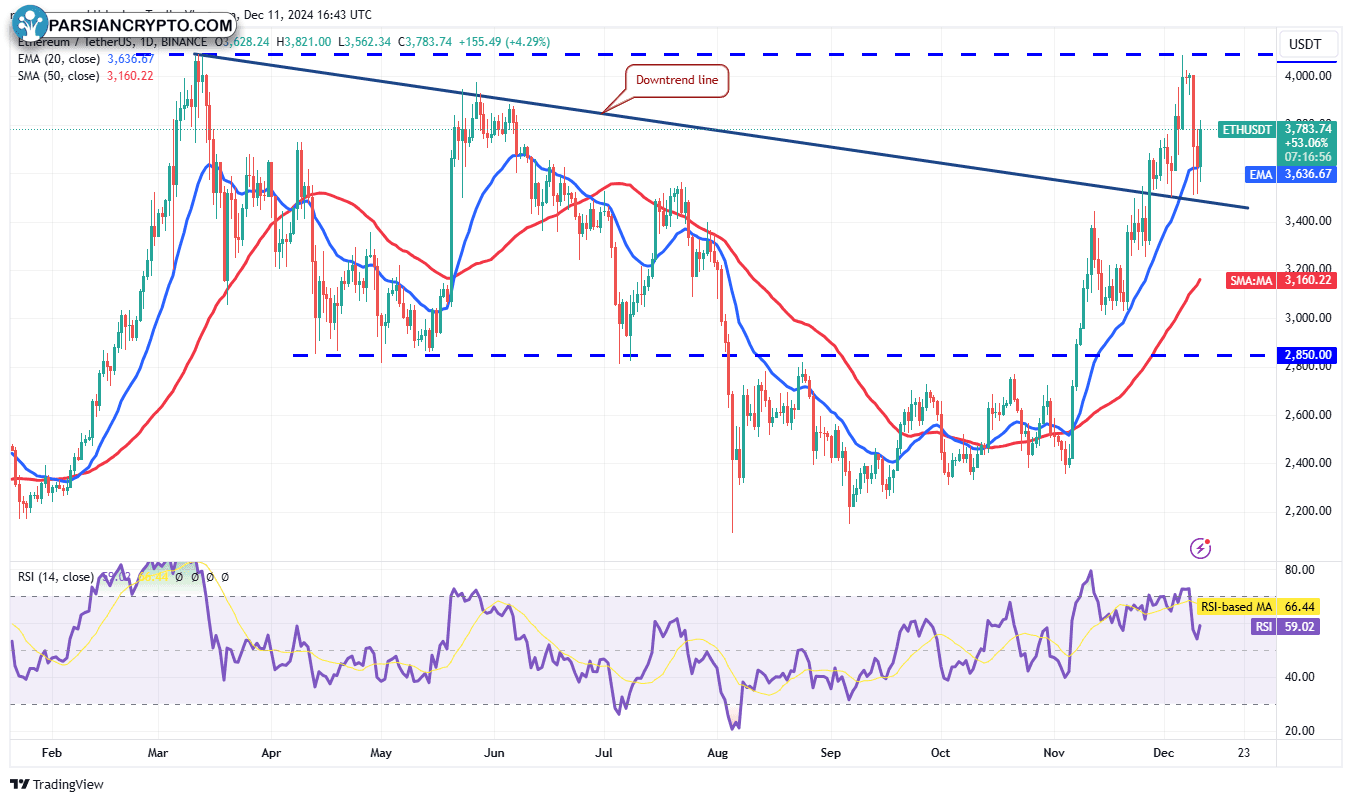Image resolution: width=1352 pixels, height=802 pixels.
Task: Click the Mar label on time axis
Action: click(x=159, y=754)
